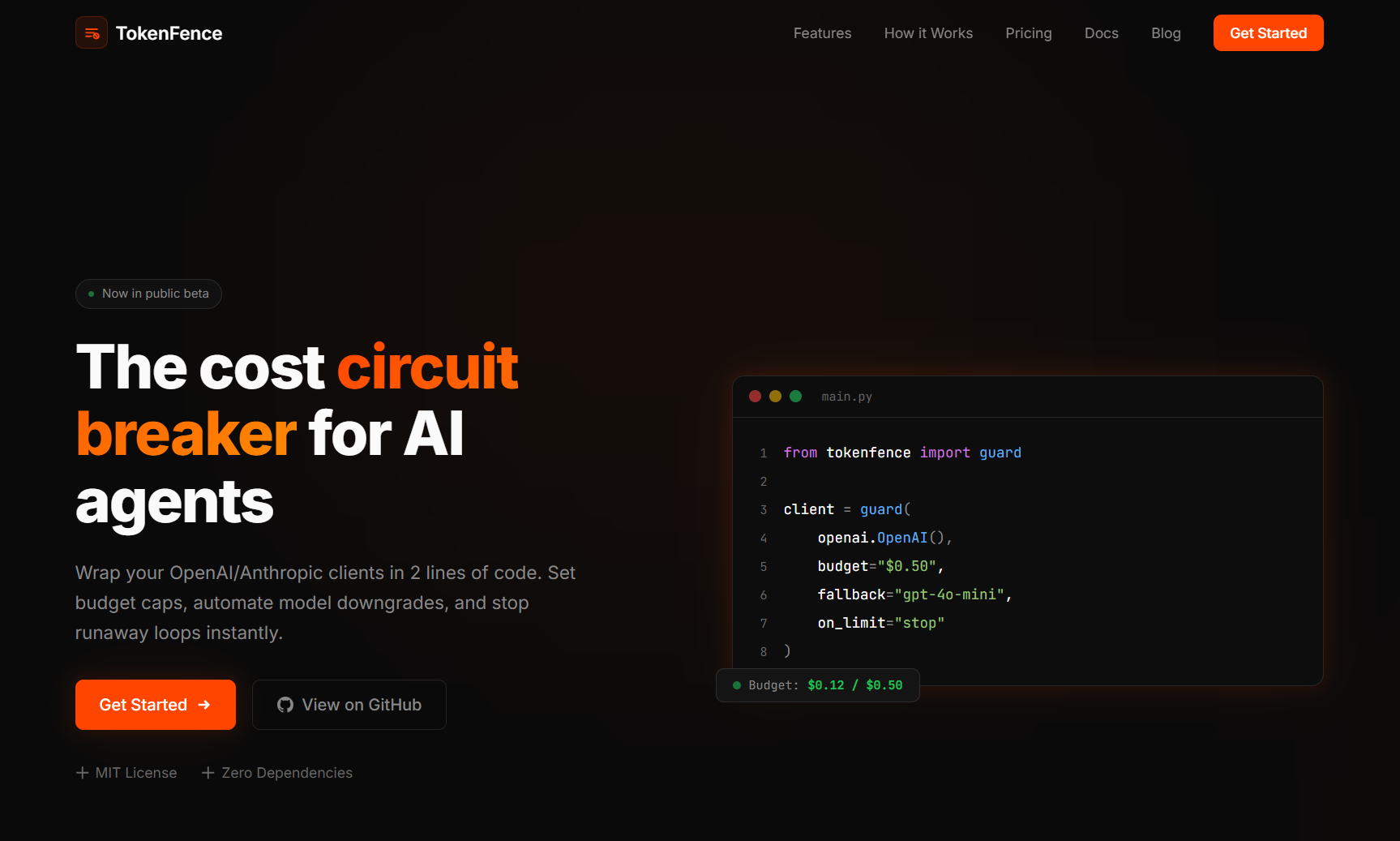Click the main.py file name
The width and height of the screenshot is (1400, 841).
(846, 397)
